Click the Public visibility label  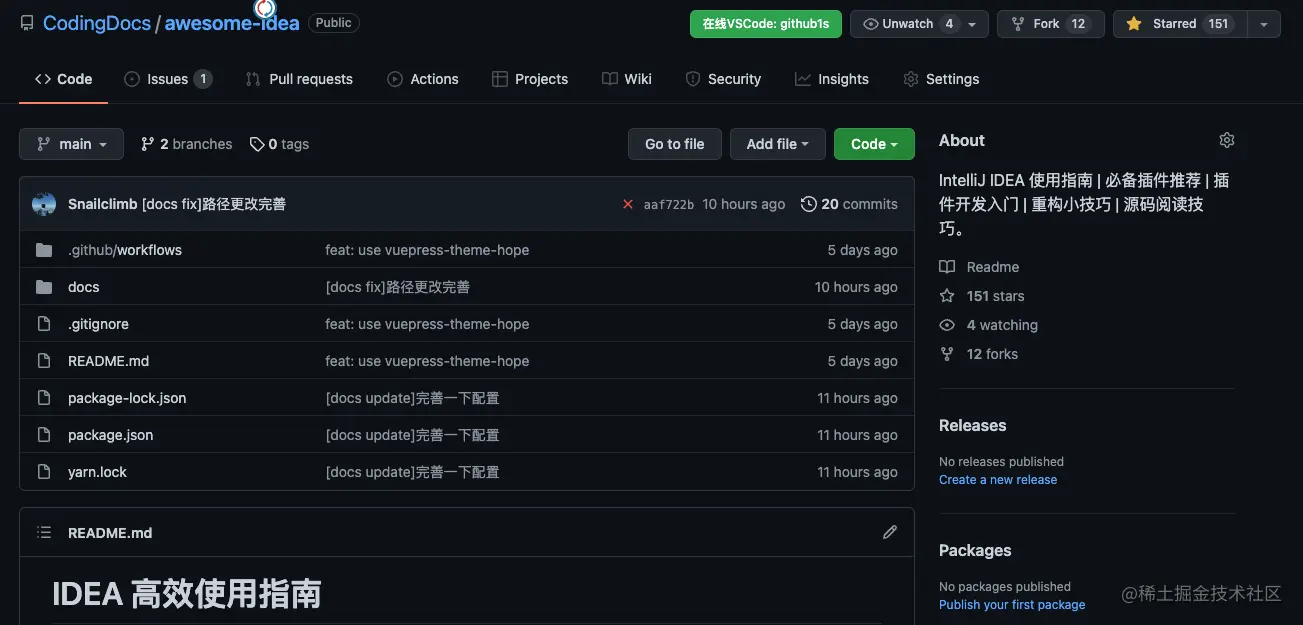click(x=334, y=23)
